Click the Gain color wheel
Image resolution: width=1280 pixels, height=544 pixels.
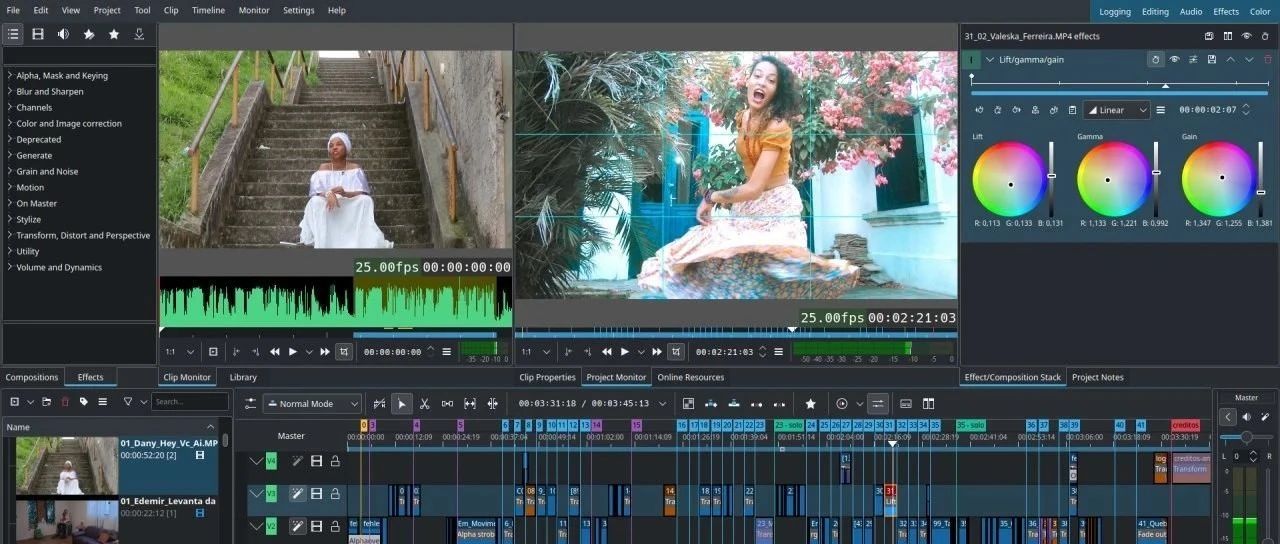coord(1219,179)
